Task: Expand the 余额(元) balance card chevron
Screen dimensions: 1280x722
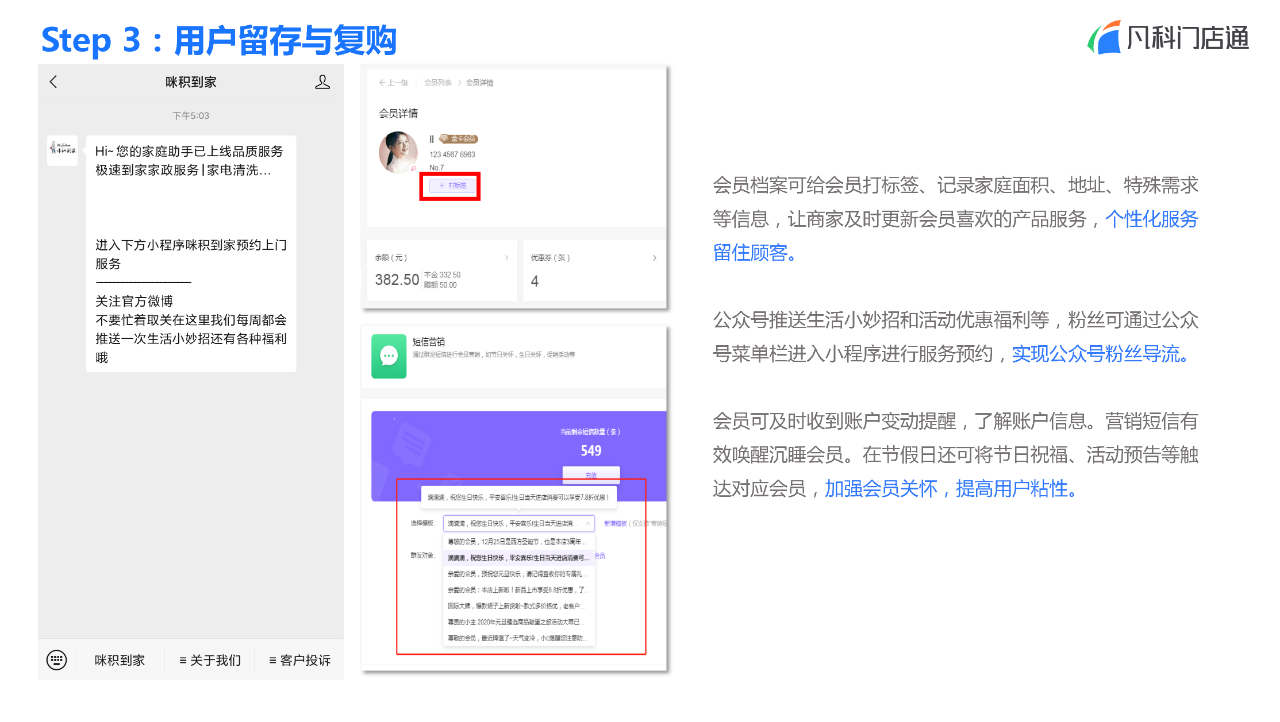Action: click(506, 256)
